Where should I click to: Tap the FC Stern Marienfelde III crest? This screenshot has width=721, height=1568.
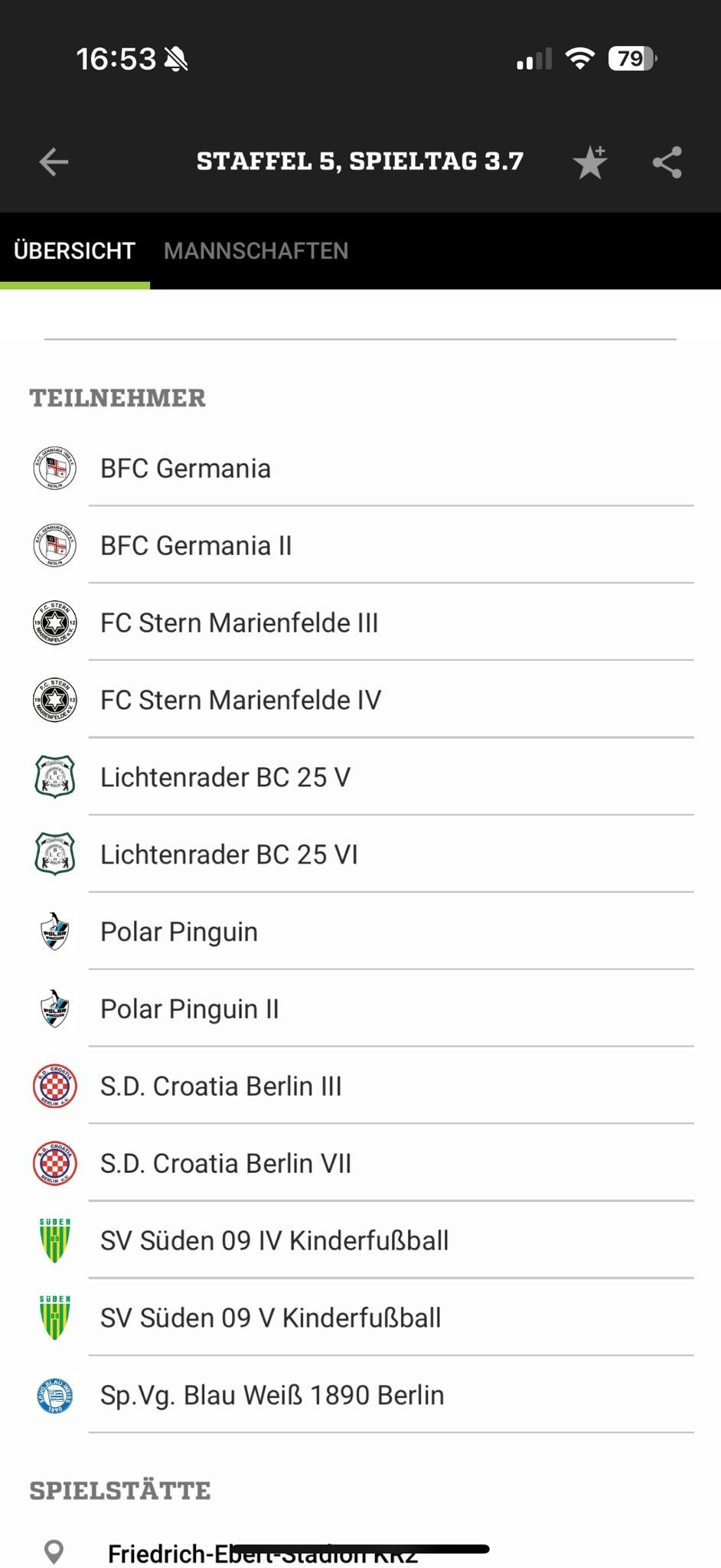55,622
